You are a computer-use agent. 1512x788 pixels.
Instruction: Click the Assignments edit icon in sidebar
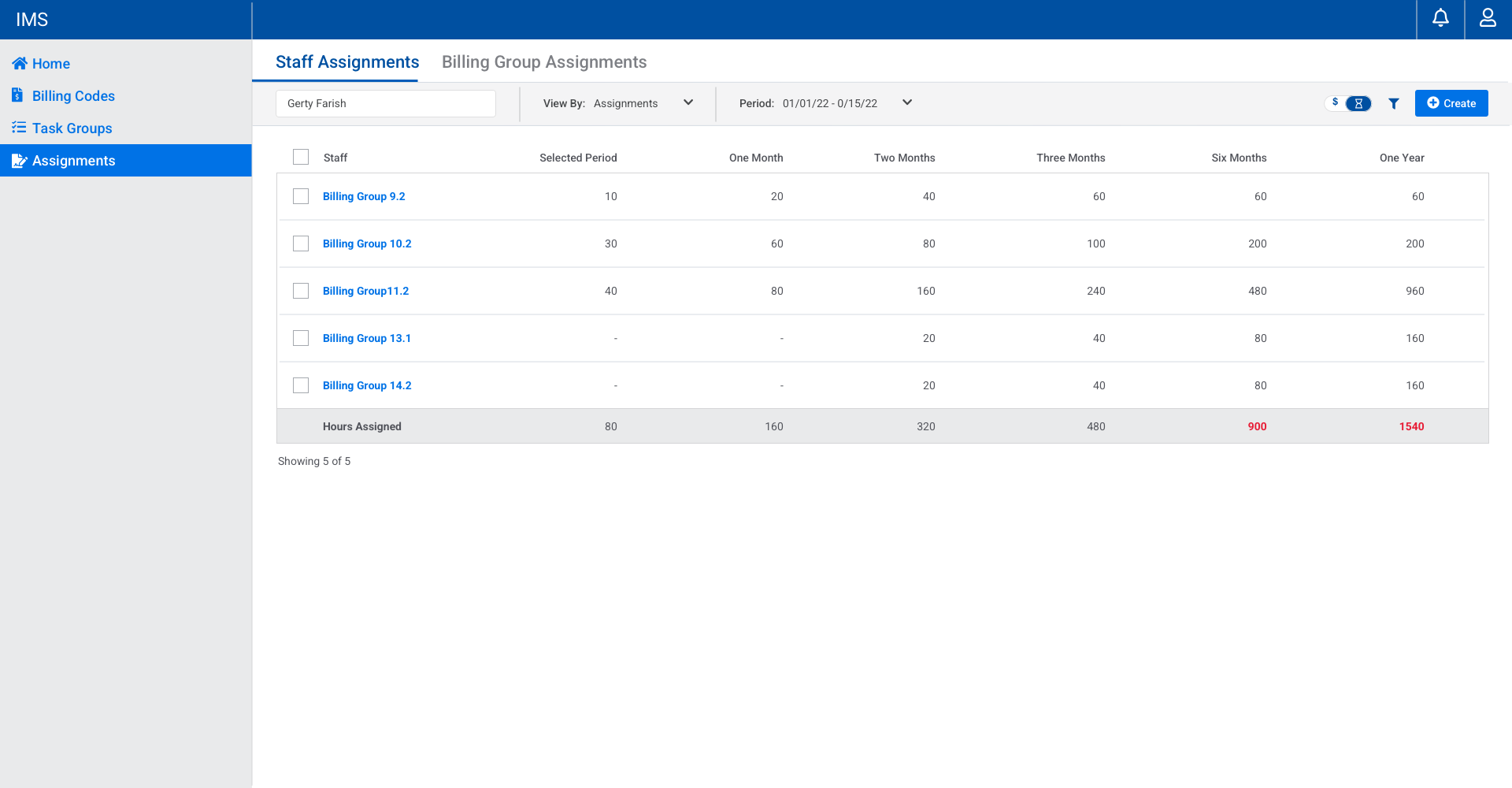tap(19, 161)
